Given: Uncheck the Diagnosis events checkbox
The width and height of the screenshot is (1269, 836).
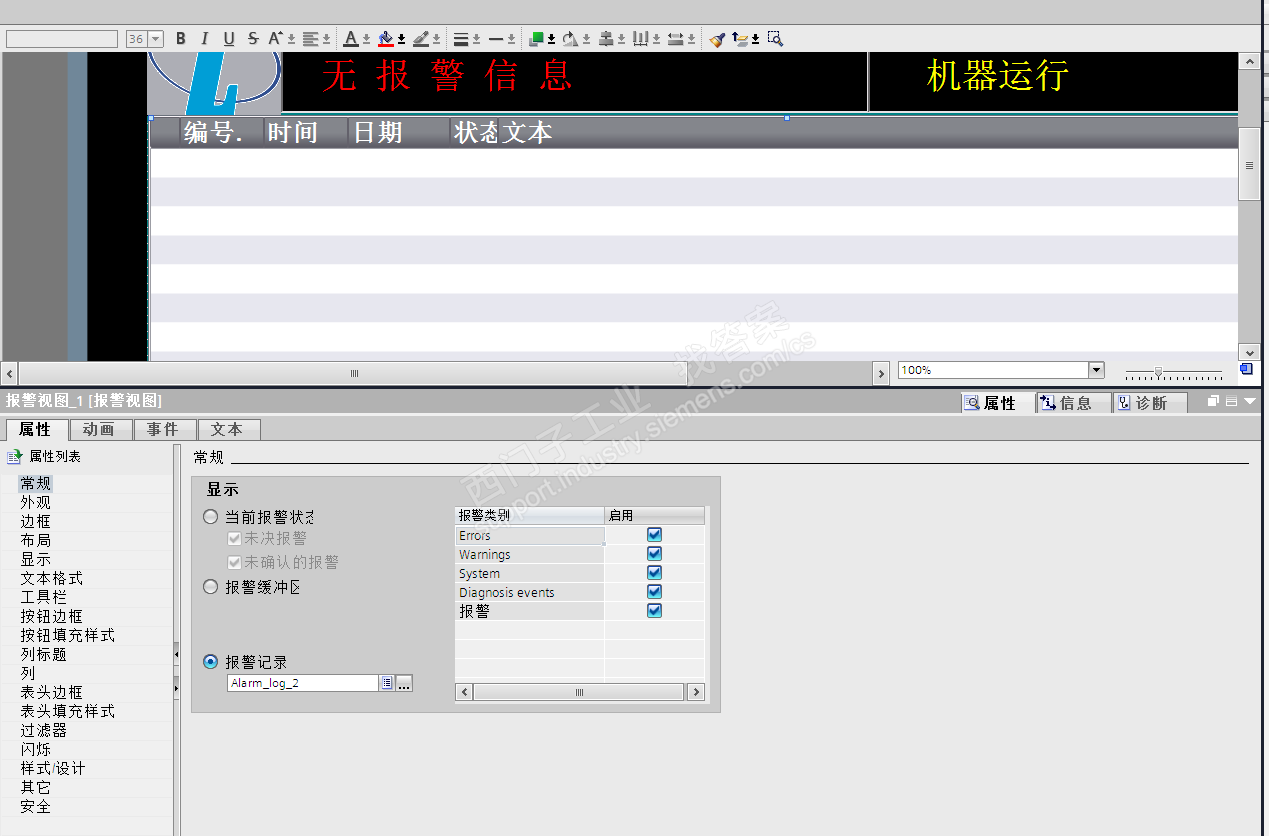Looking at the screenshot, I should pos(654,592).
